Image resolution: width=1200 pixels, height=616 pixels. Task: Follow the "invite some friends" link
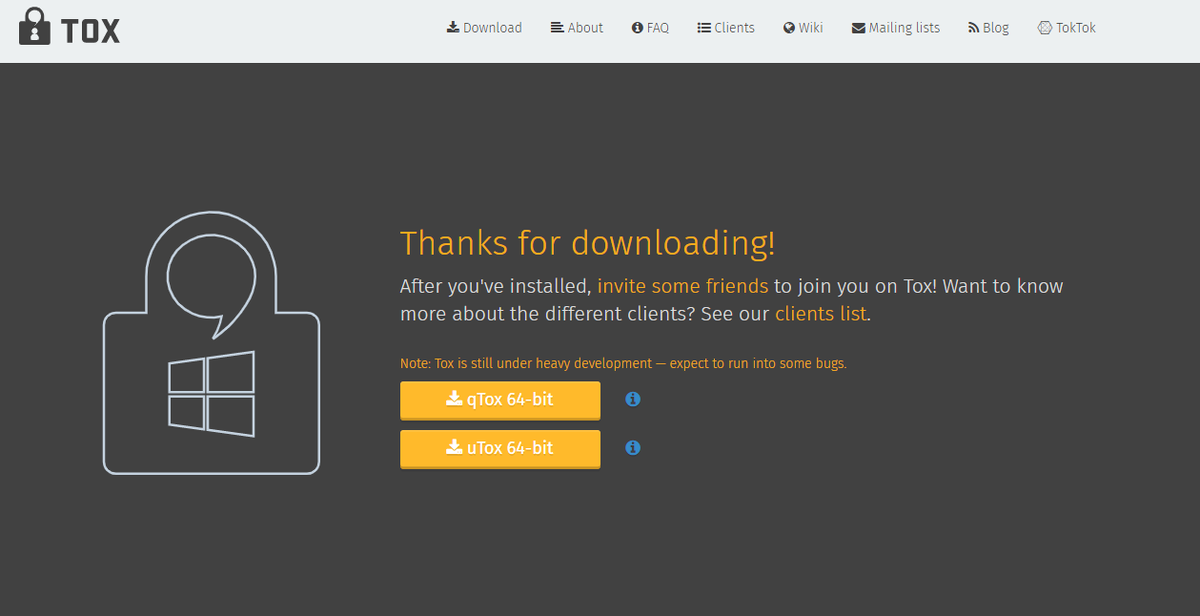(x=683, y=286)
